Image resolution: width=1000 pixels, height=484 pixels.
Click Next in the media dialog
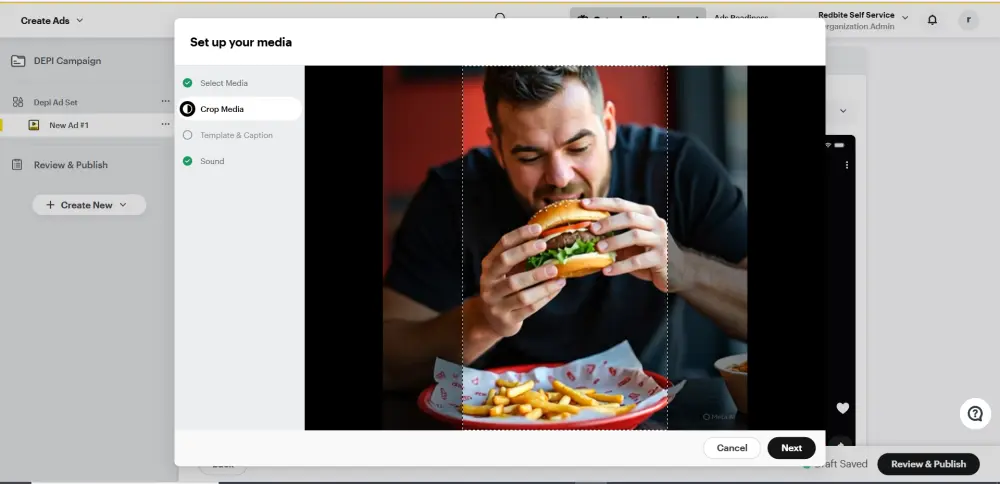point(791,448)
